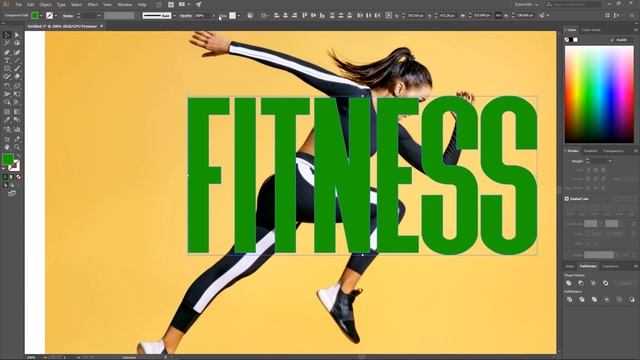Open stroke weight dropdown in control bar
The height and width of the screenshot is (360, 640).
(x=99, y=16)
